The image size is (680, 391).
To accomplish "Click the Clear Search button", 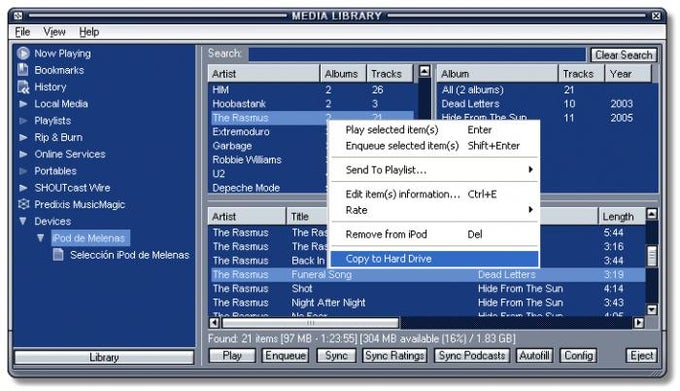I will point(624,55).
